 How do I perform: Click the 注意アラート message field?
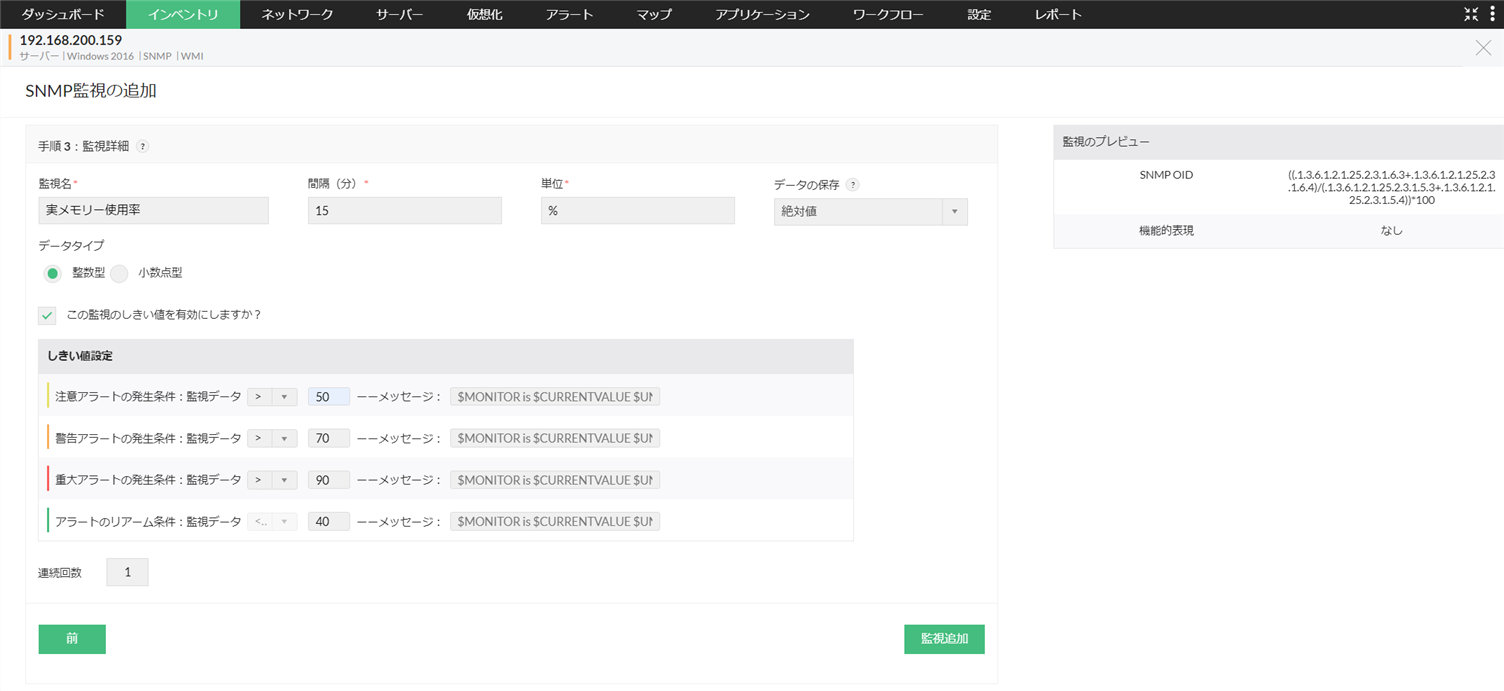555,397
